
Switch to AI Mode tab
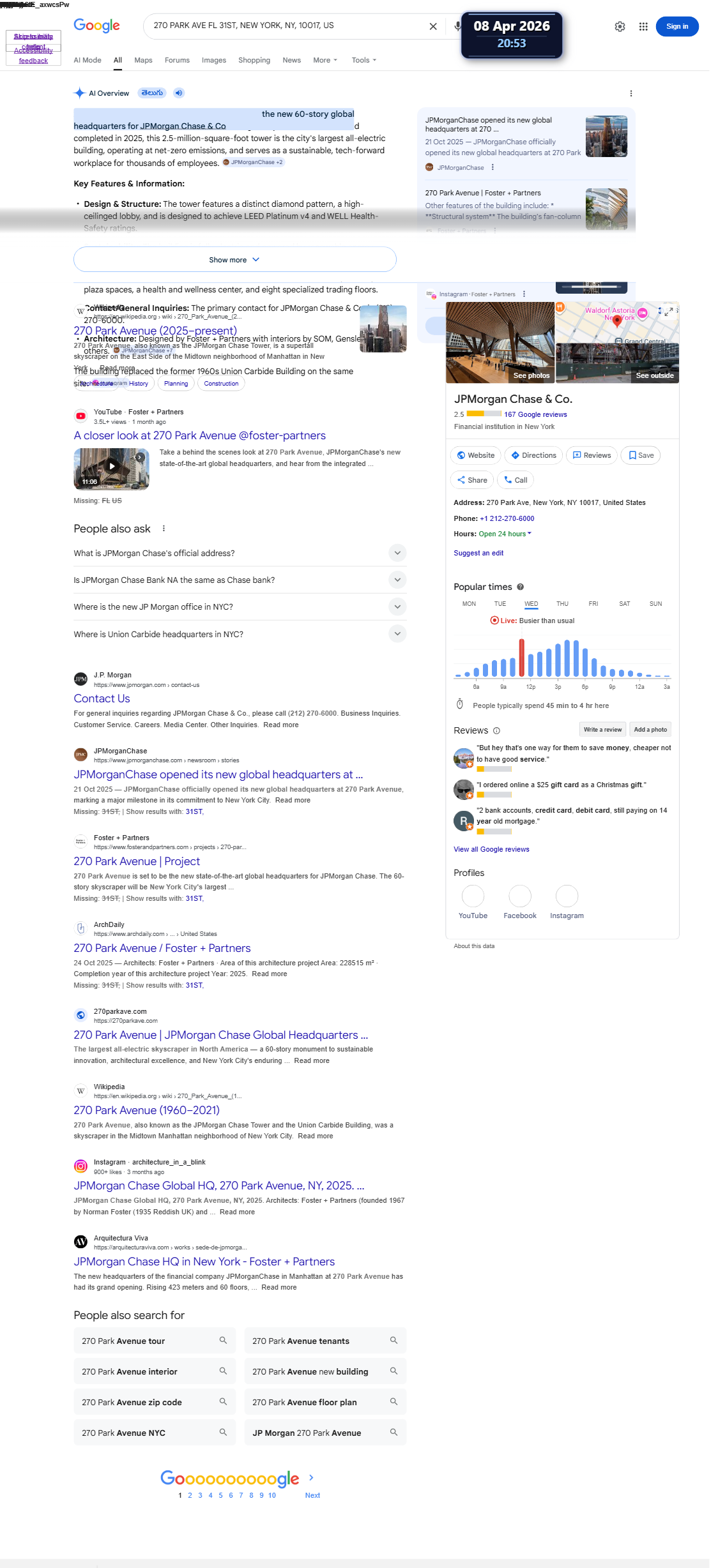(88, 60)
